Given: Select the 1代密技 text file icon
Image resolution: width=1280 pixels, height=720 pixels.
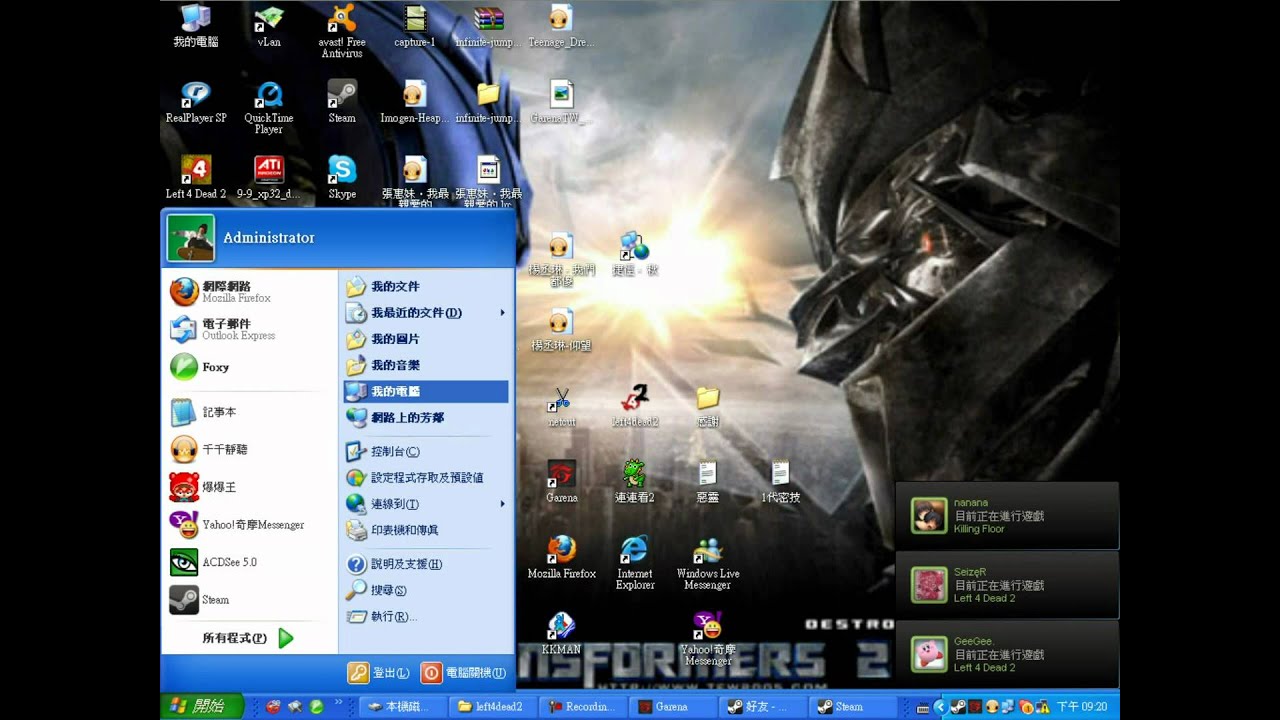Looking at the screenshot, I should (x=781, y=482).
